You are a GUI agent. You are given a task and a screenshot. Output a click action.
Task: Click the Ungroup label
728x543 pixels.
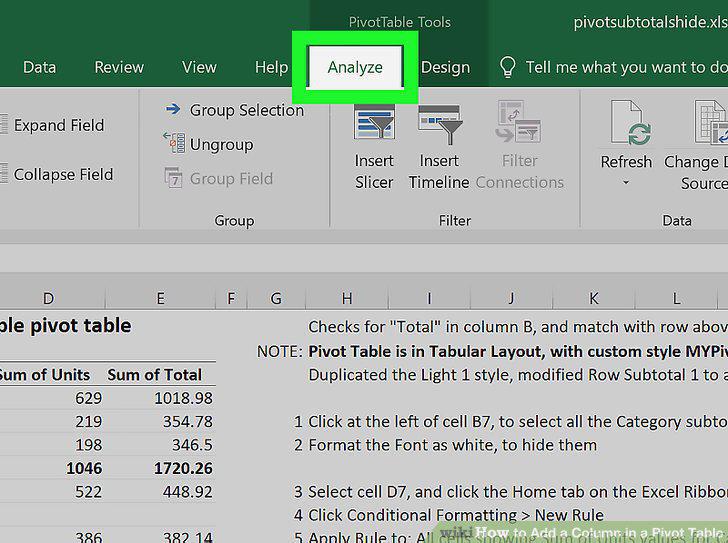(221, 145)
